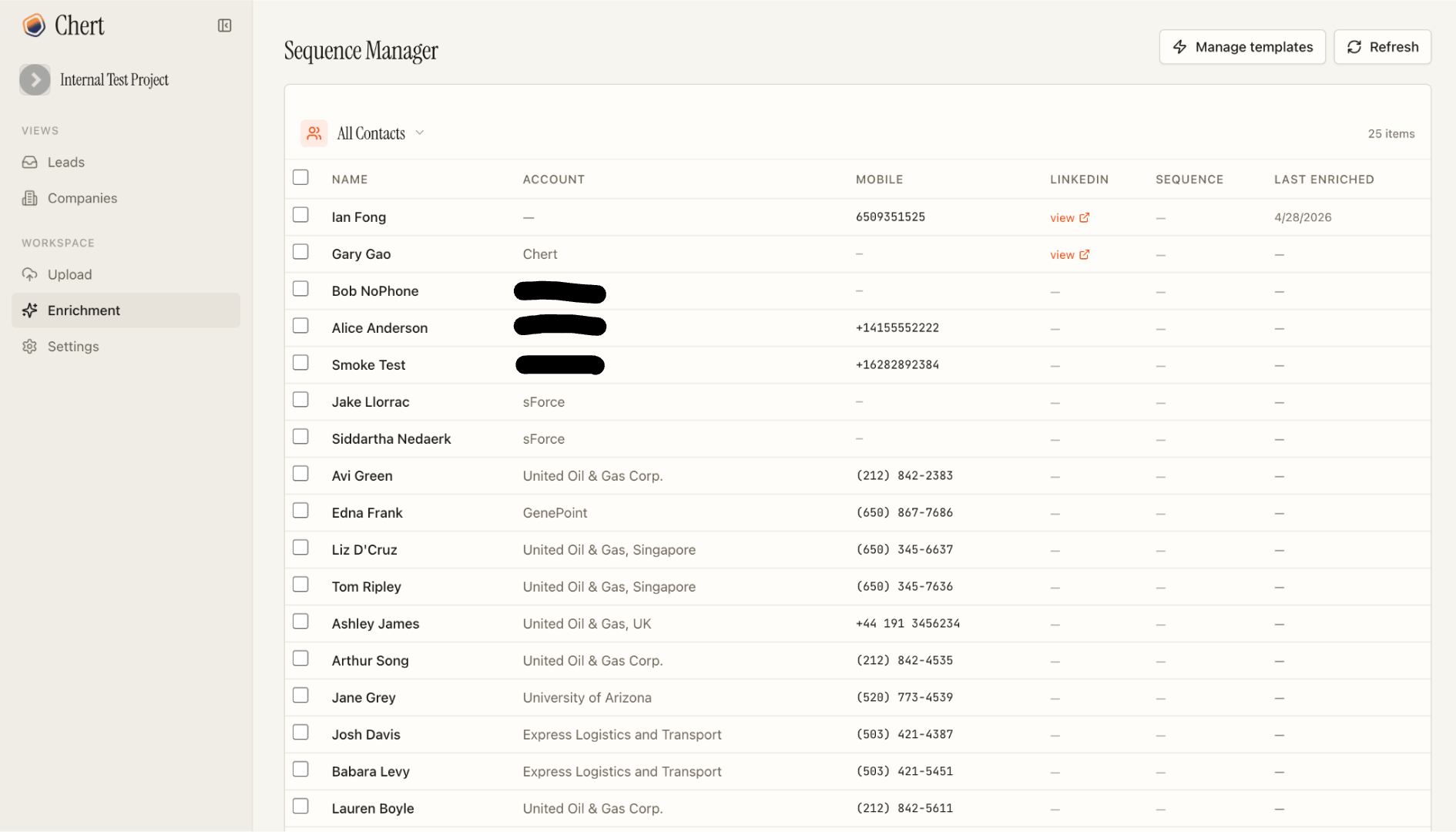Click phone +44 191 3456234
The width and height of the screenshot is (1456, 832).
tap(908, 624)
